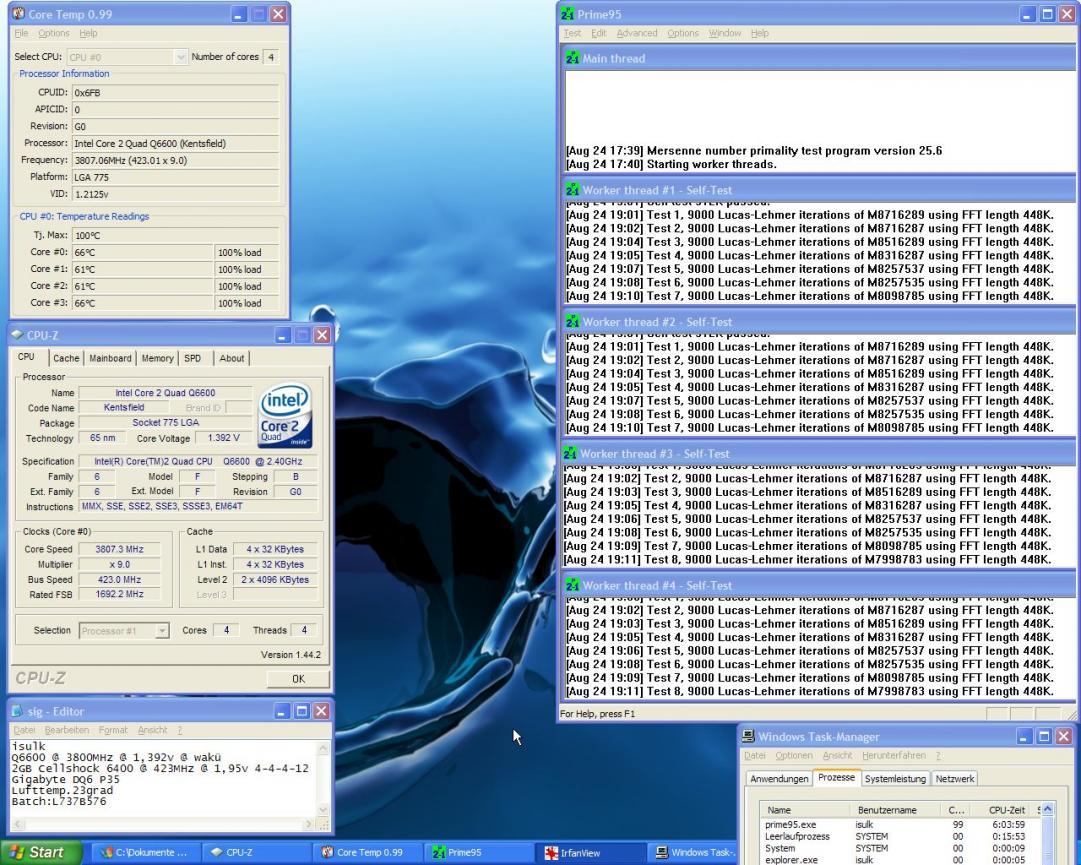1081x865 pixels.
Task: Switch to IrfanView in the taskbar
Action: [592, 853]
